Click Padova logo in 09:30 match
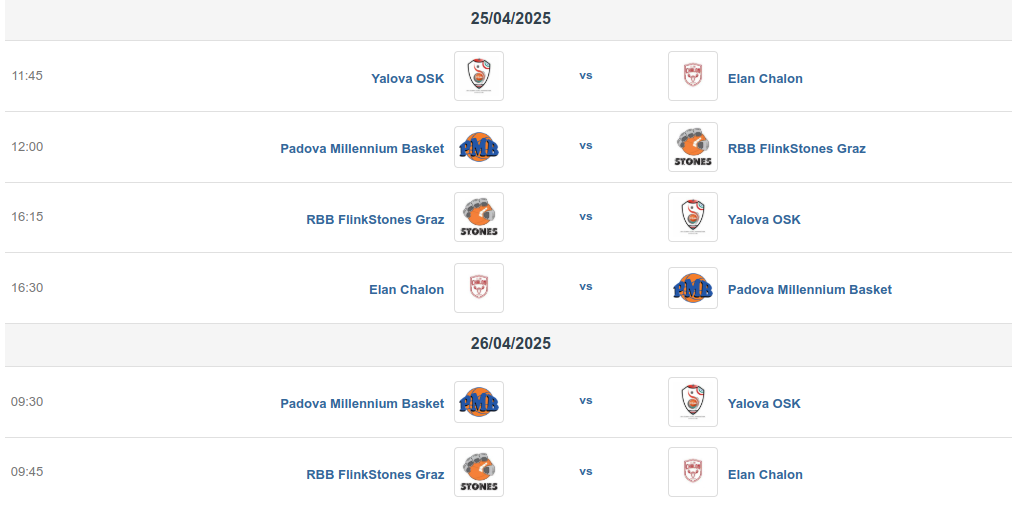 click(x=479, y=402)
